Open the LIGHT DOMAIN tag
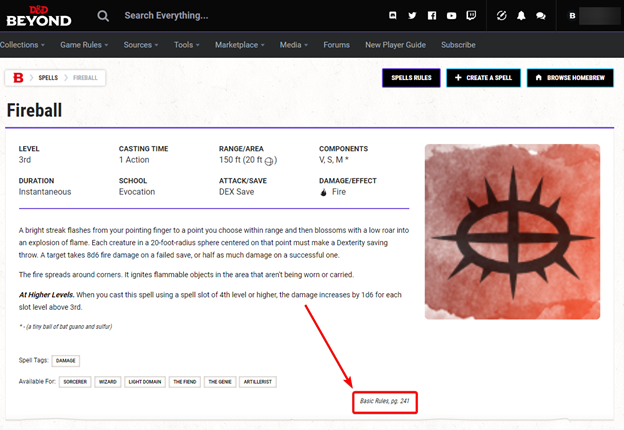The height and width of the screenshot is (430, 624). click(145, 382)
